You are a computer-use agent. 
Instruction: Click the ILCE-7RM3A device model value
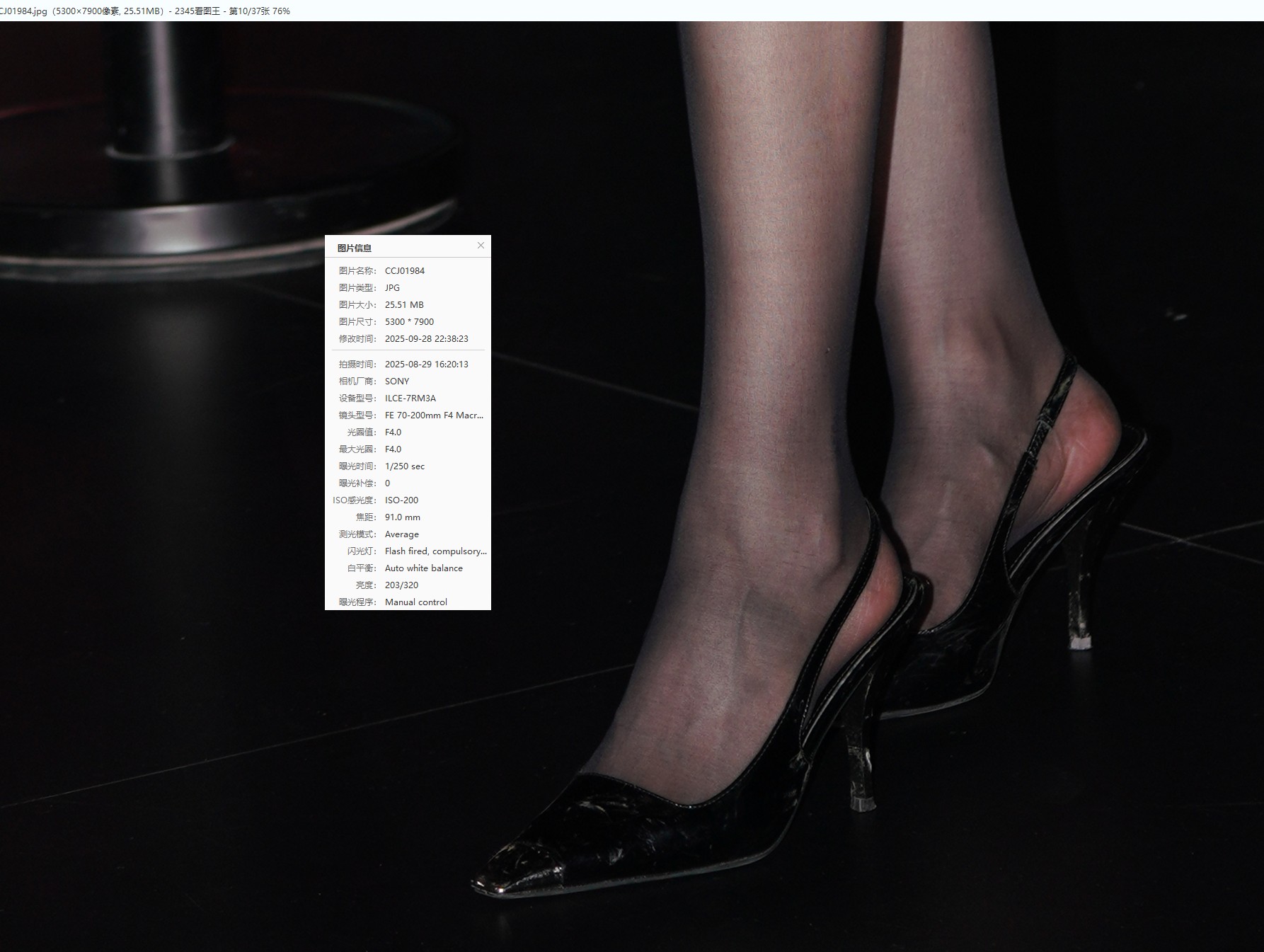pyautogui.click(x=410, y=398)
